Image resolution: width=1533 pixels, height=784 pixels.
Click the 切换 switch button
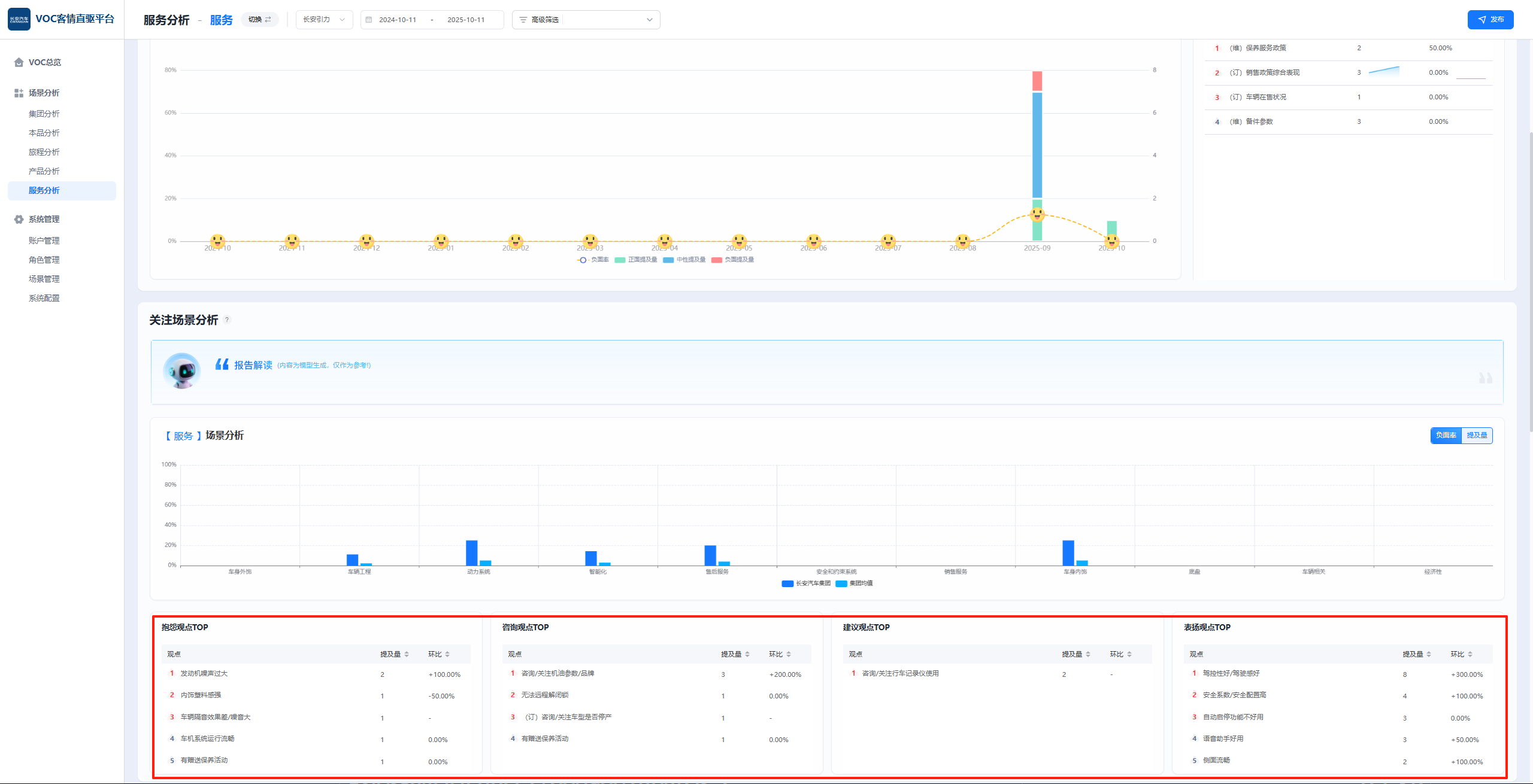[259, 20]
